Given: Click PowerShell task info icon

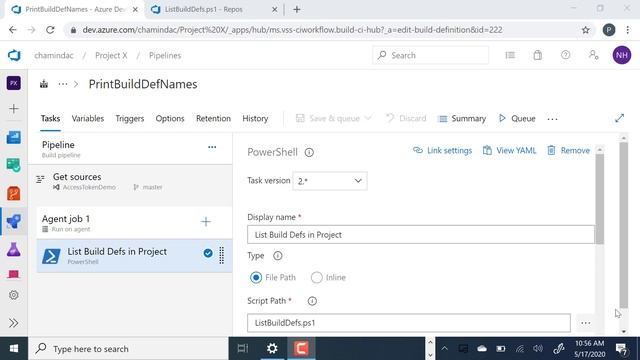Looking at the screenshot, I should [309, 152].
